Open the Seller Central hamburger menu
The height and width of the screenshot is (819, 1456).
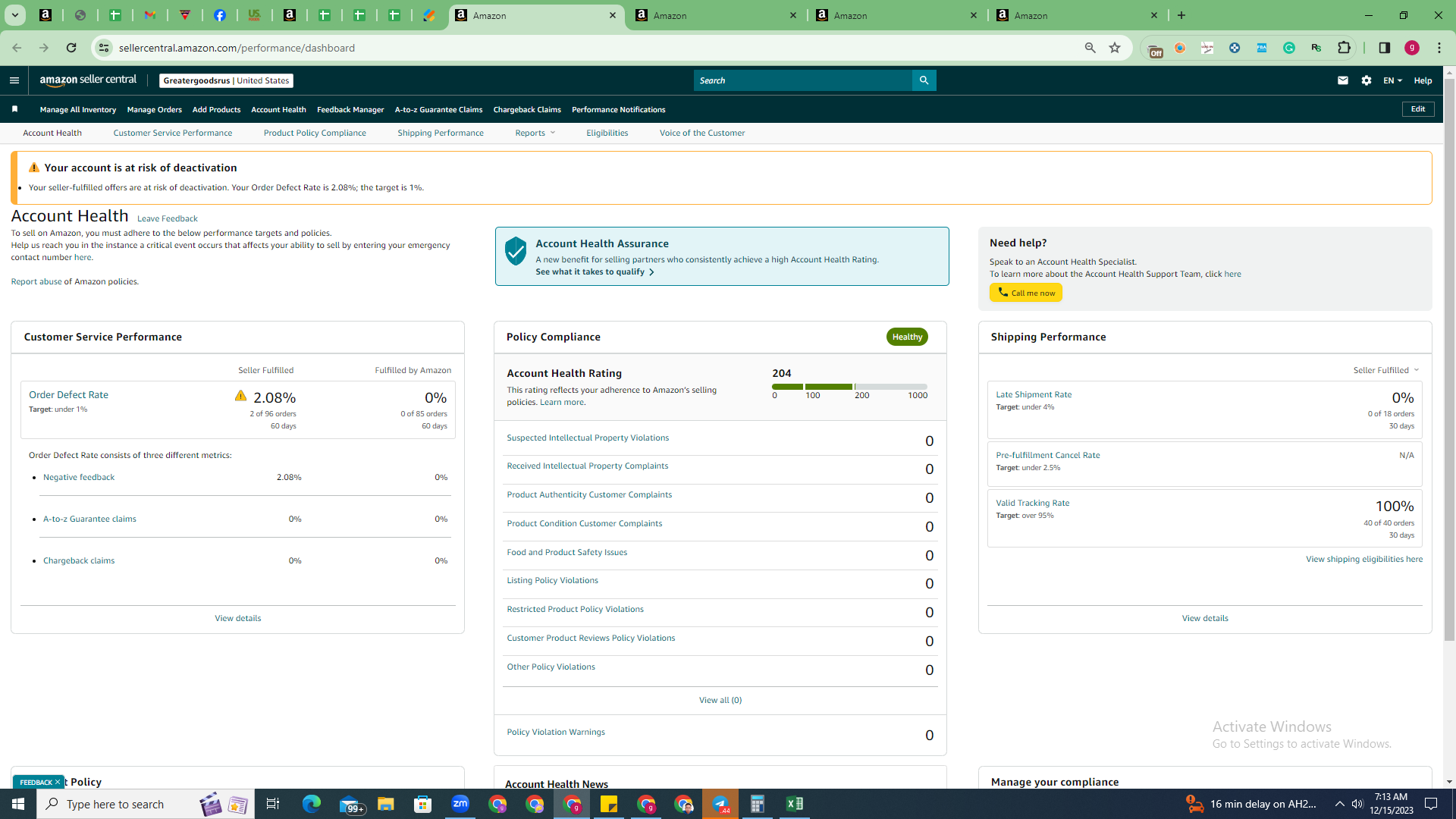[x=14, y=80]
